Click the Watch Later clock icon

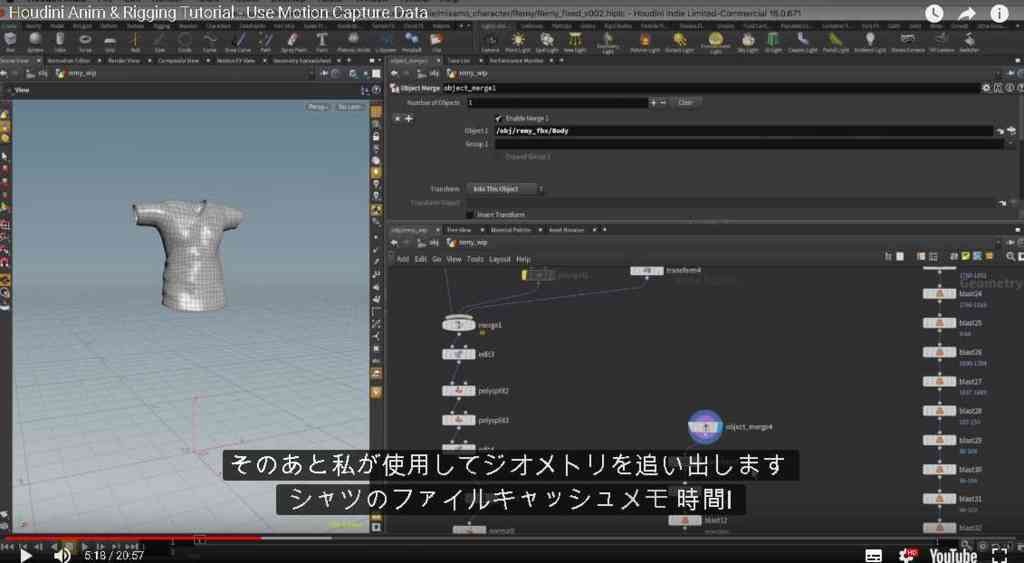tap(934, 13)
